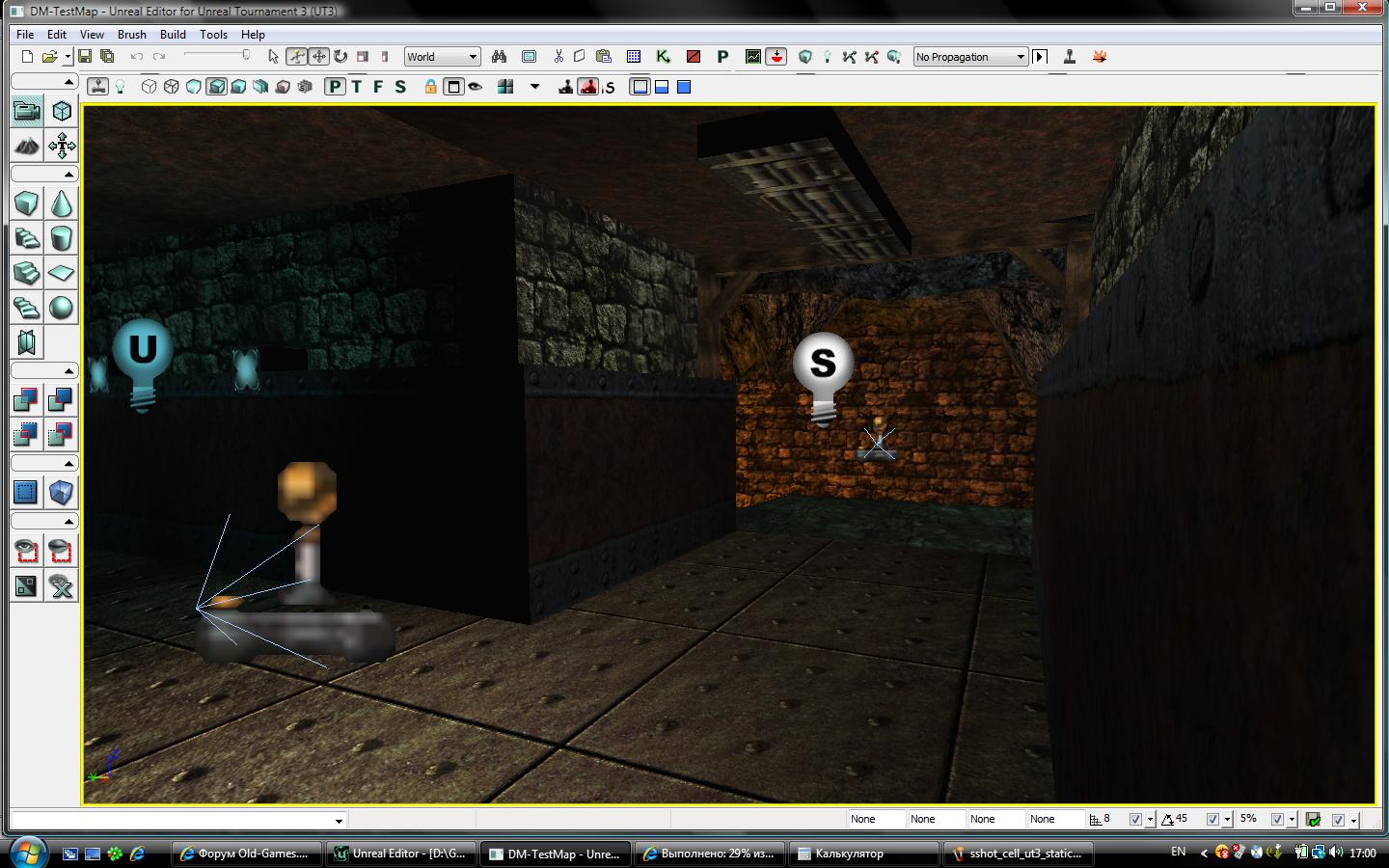Open the autosave interval dropdown arrow
This screenshot has width=1389, height=868.
(x=1354, y=820)
